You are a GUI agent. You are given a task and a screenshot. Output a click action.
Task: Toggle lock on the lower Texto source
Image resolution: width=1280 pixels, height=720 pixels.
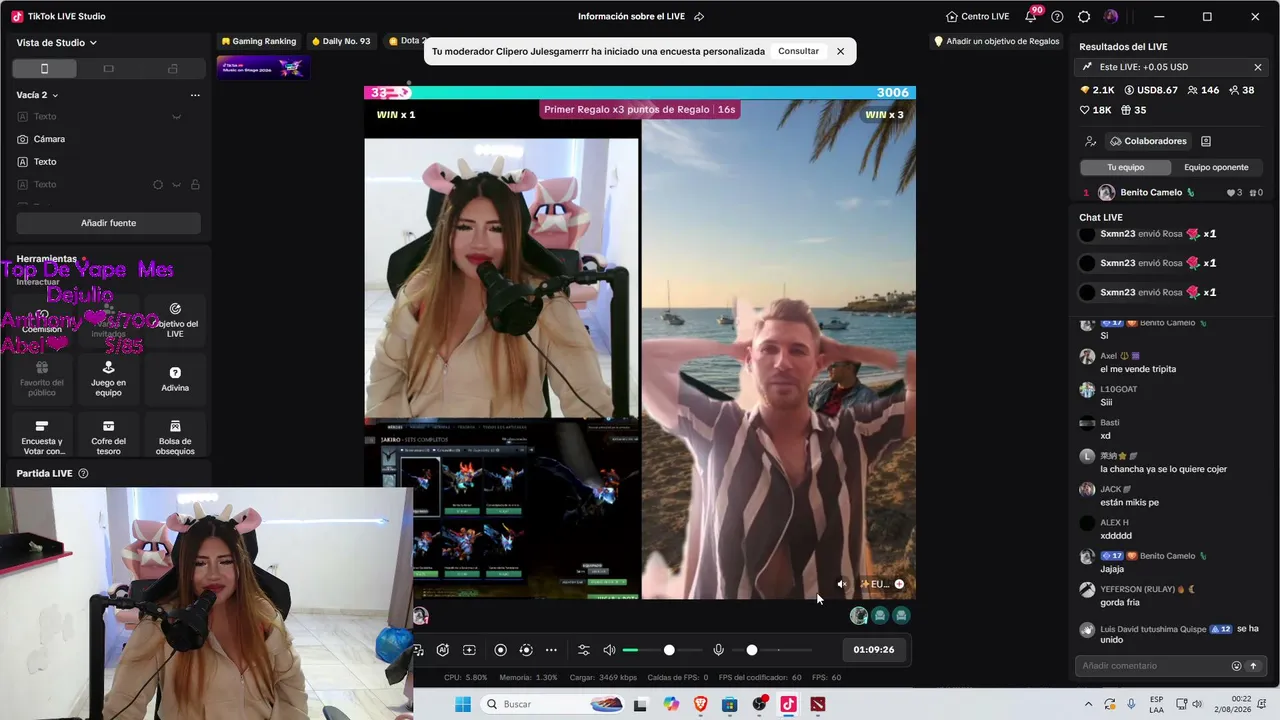click(195, 185)
